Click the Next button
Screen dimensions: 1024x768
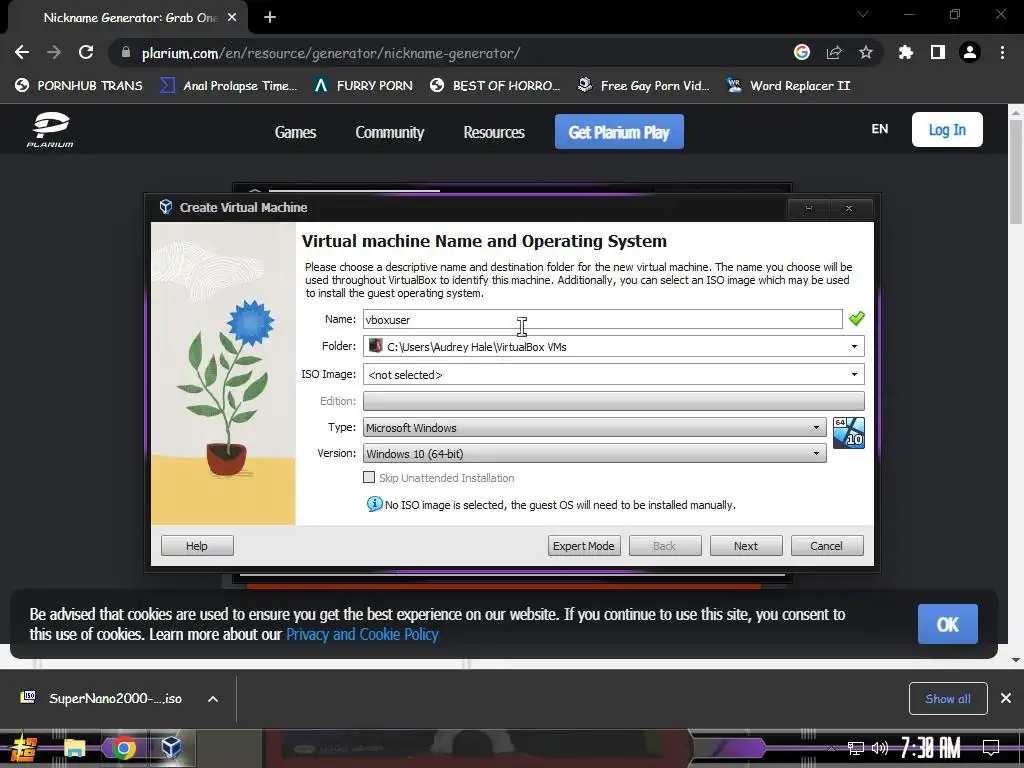746,545
